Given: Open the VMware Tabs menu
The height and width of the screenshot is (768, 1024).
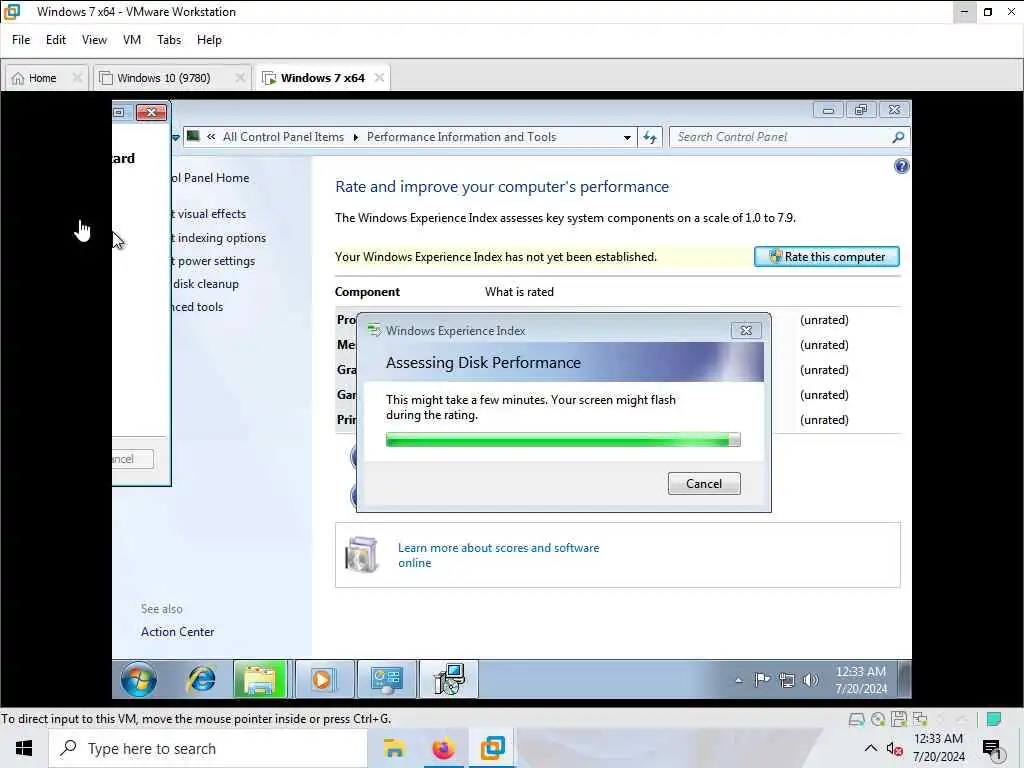Looking at the screenshot, I should pos(168,40).
